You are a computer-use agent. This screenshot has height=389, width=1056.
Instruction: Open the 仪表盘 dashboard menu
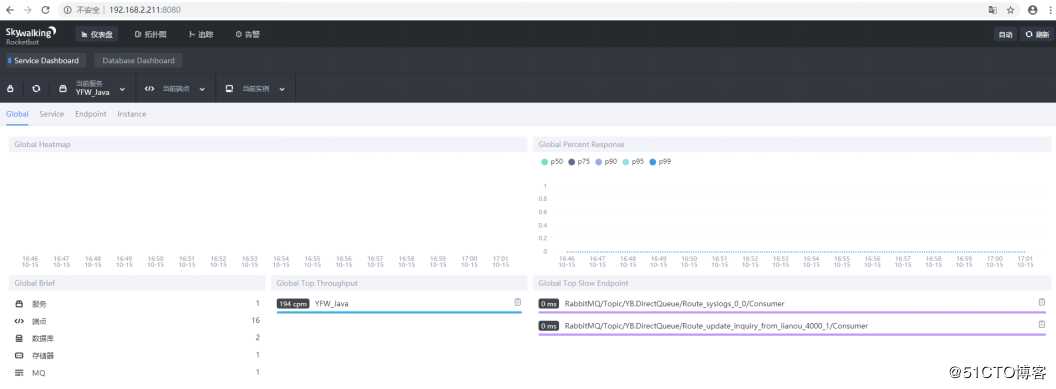click(x=96, y=34)
